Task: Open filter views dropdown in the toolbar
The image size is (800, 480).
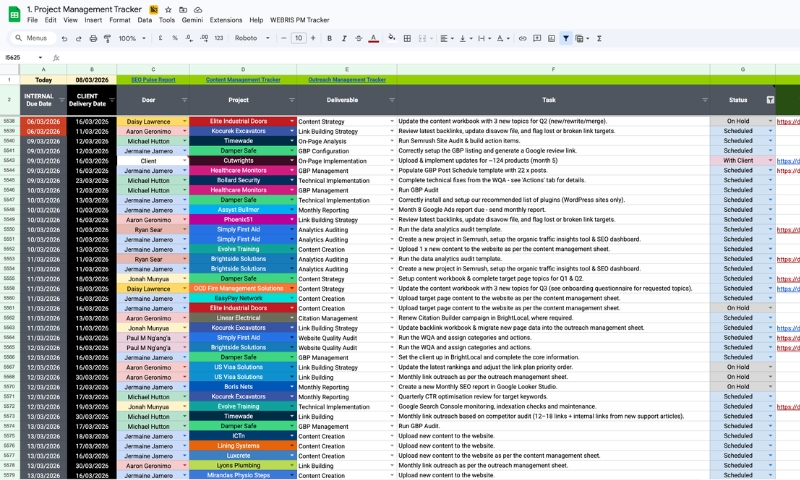Action: click(x=582, y=38)
